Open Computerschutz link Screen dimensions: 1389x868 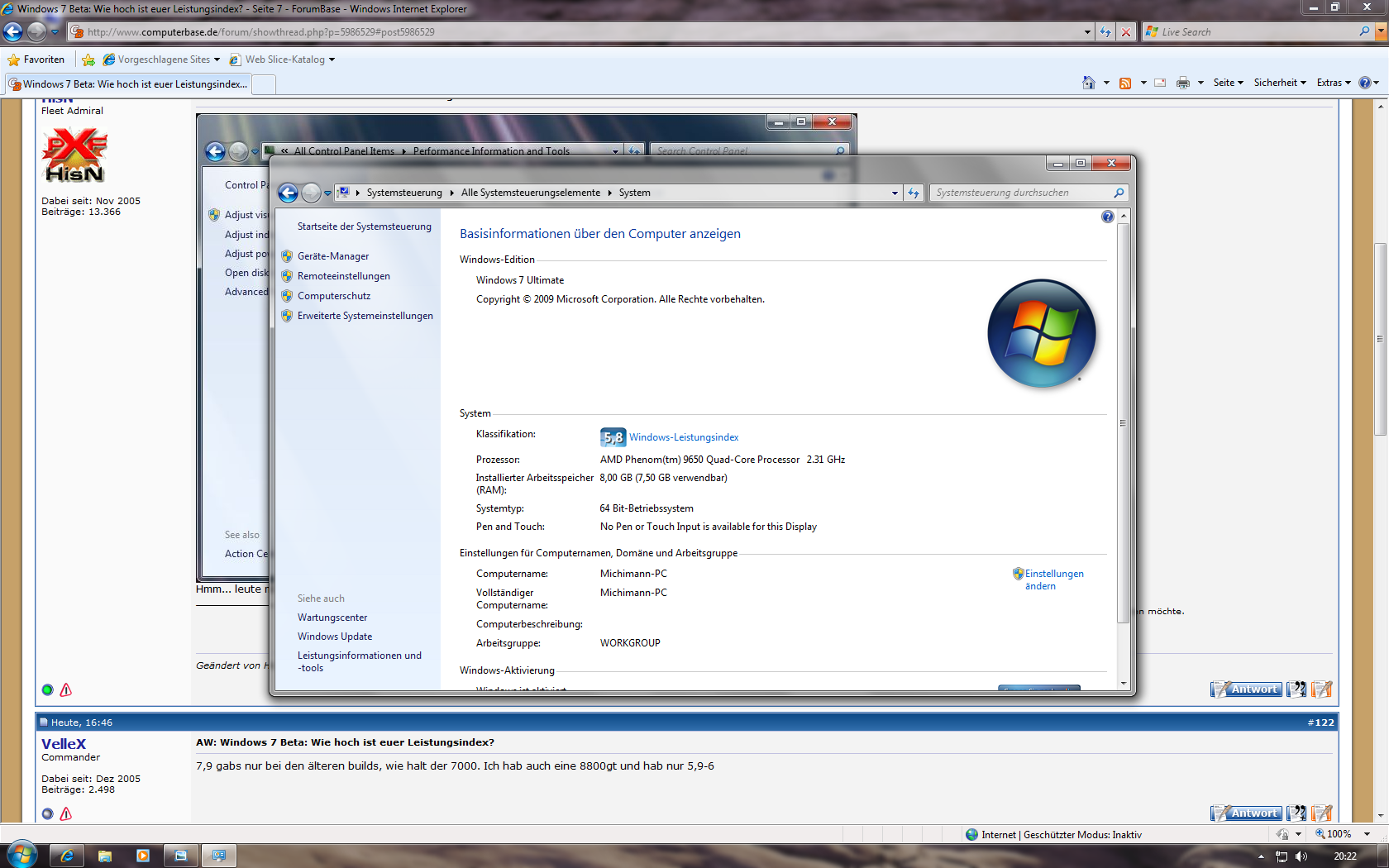point(334,296)
